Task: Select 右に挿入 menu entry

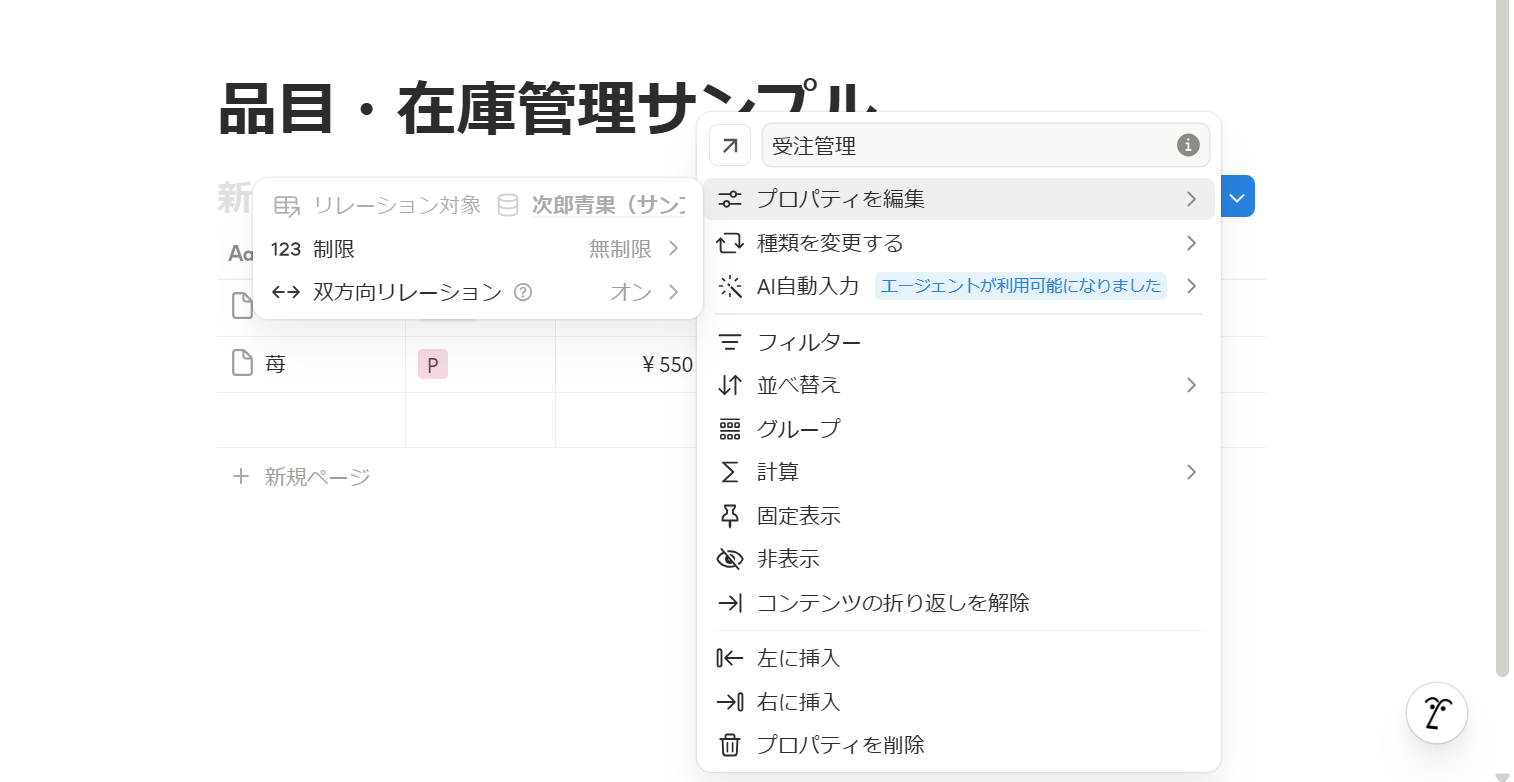Action: click(959, 702)
